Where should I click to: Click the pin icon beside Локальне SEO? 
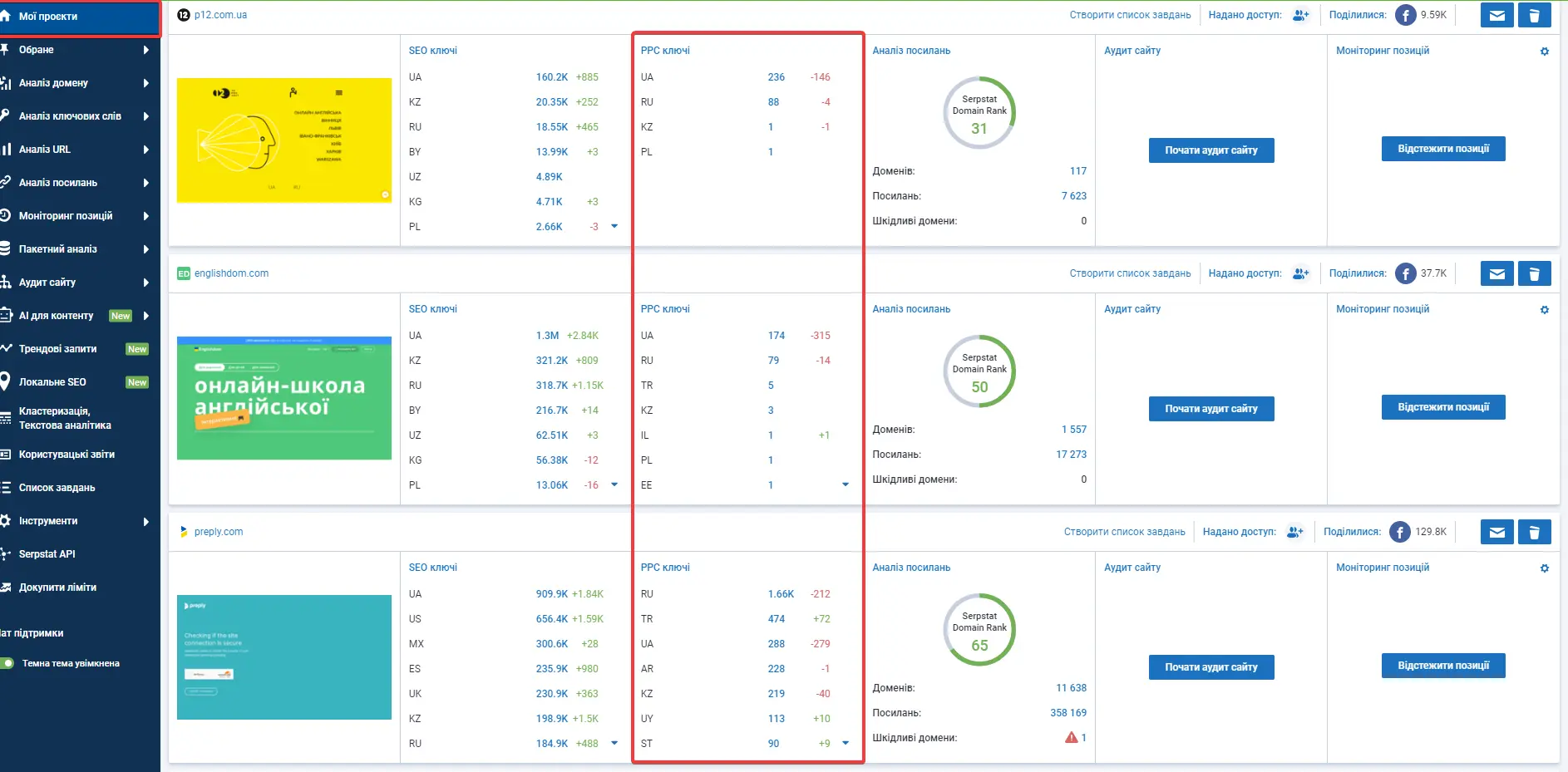tap(5, 382)
